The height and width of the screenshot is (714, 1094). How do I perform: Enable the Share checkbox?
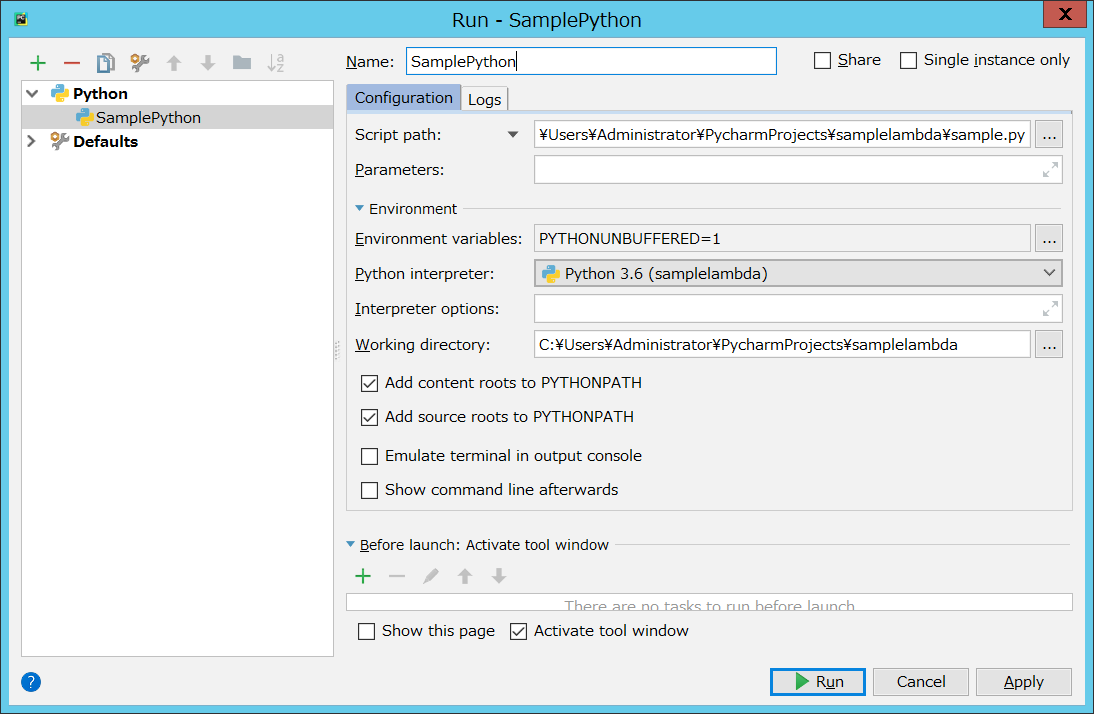822,60
